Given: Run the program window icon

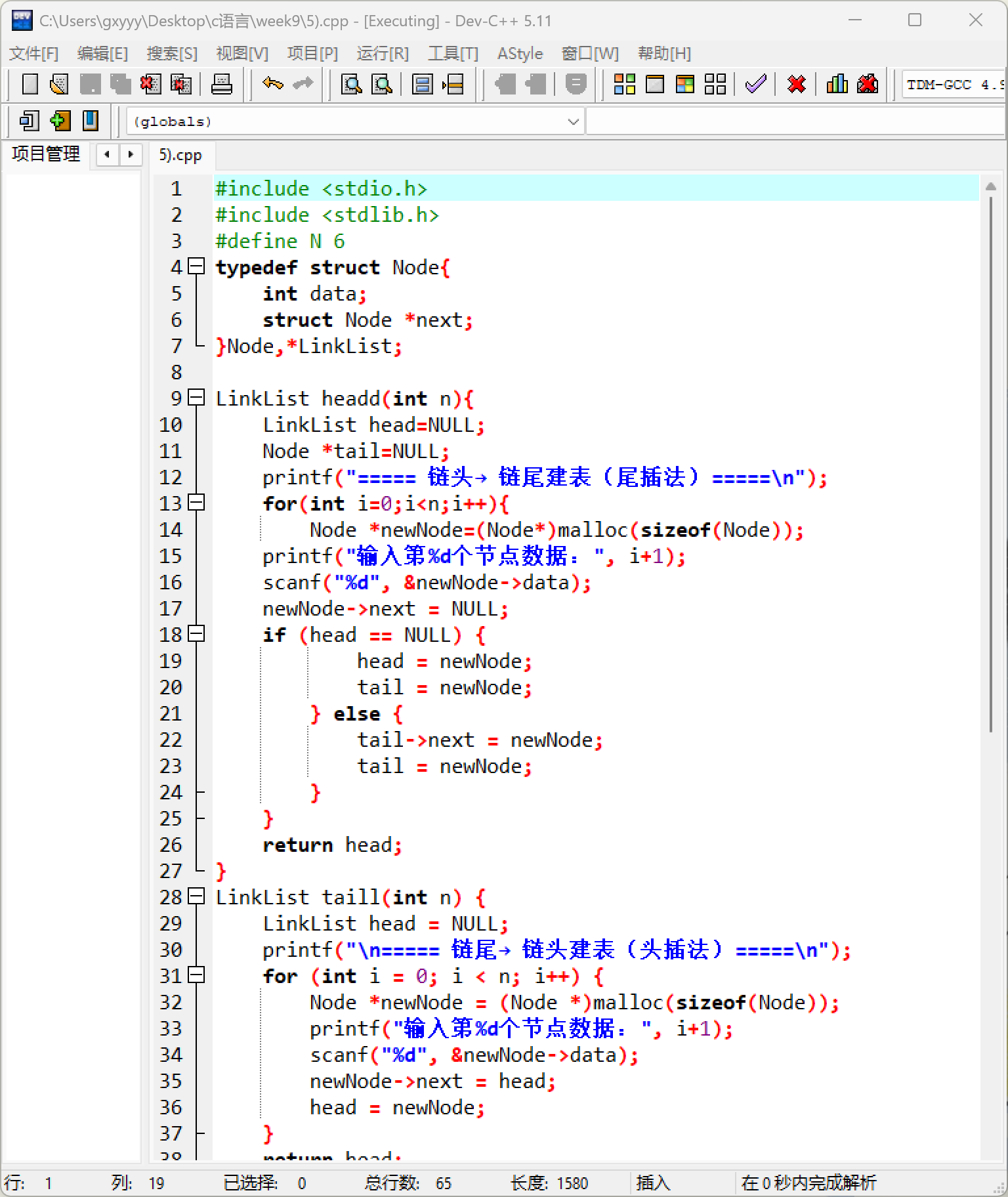Looking at the screenshot, I should click(x=655, y=84).
